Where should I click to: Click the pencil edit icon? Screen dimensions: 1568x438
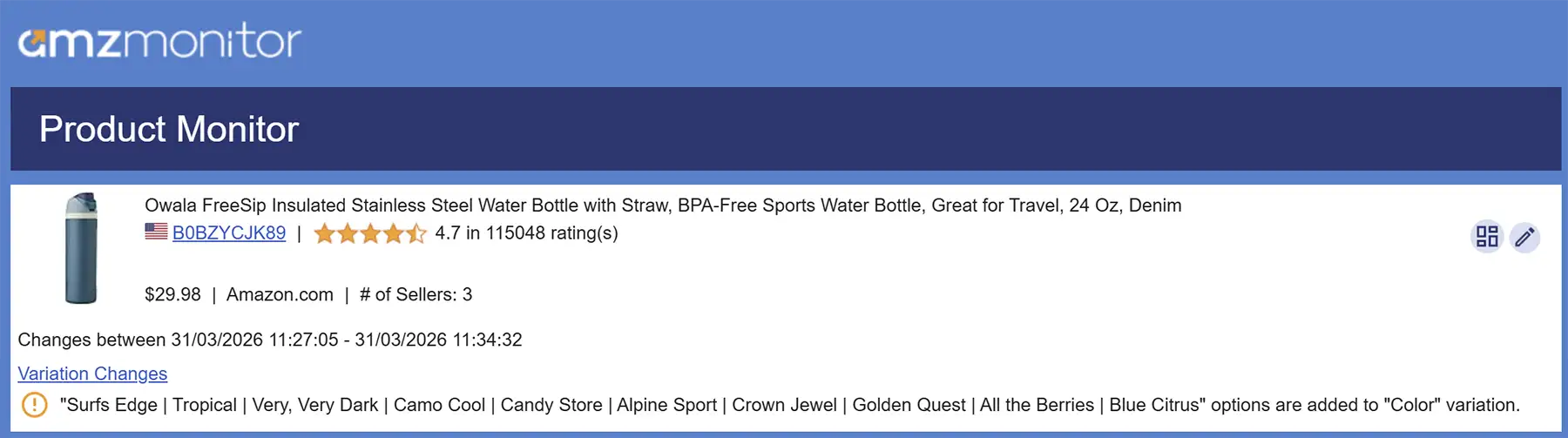pos(1524,237)
